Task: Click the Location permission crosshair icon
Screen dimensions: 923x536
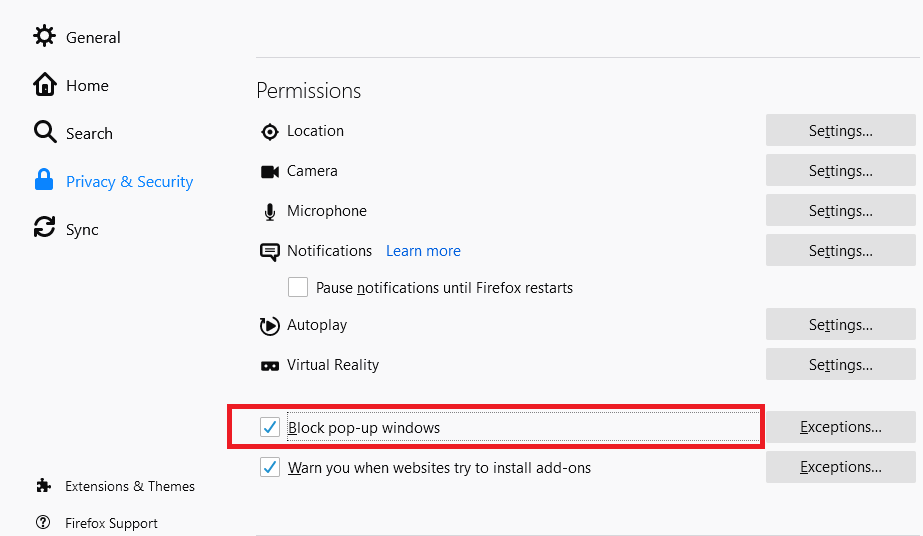Action: [269, 131]
